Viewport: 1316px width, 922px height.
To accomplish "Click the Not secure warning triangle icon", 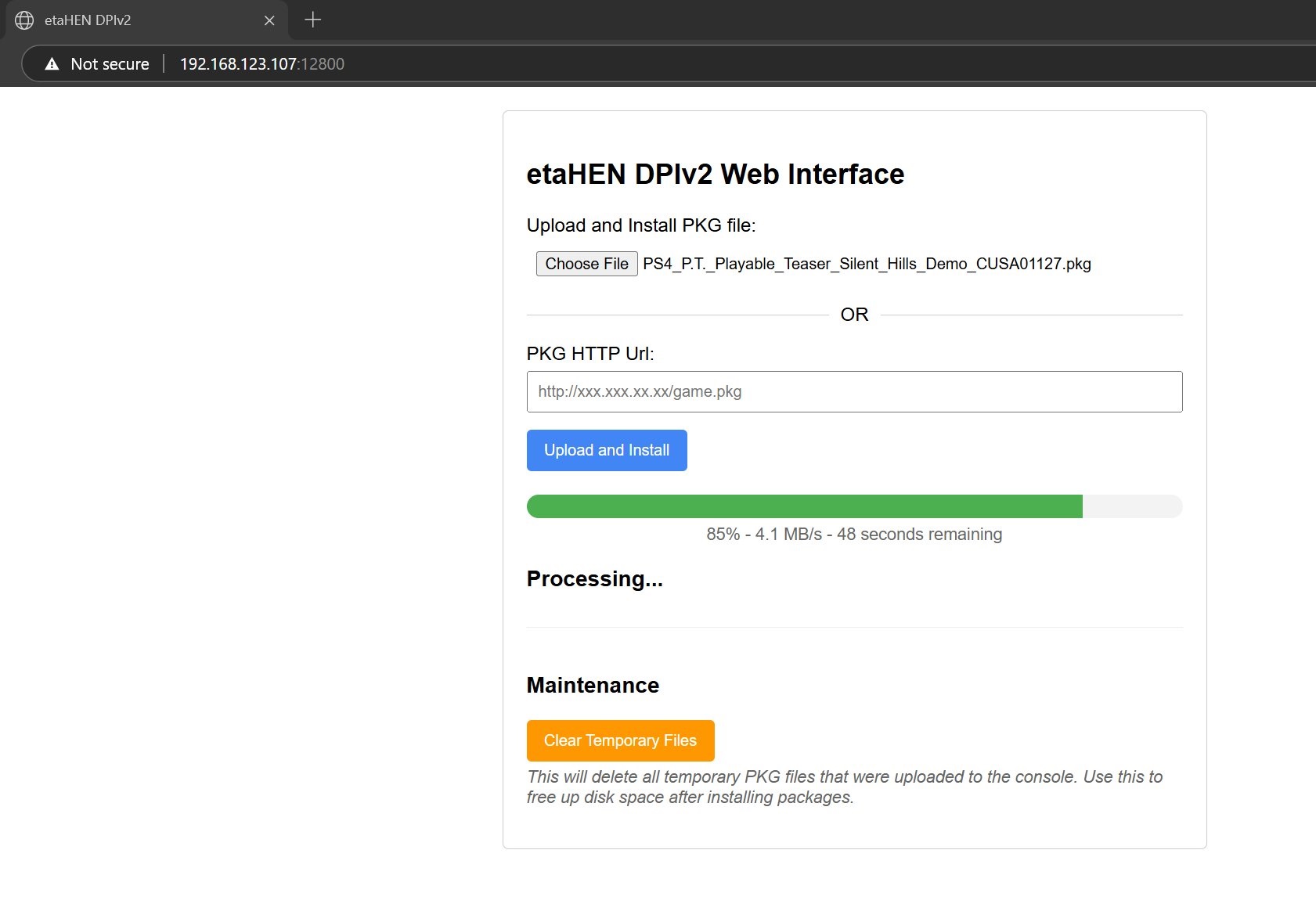I will pos(52,64).
